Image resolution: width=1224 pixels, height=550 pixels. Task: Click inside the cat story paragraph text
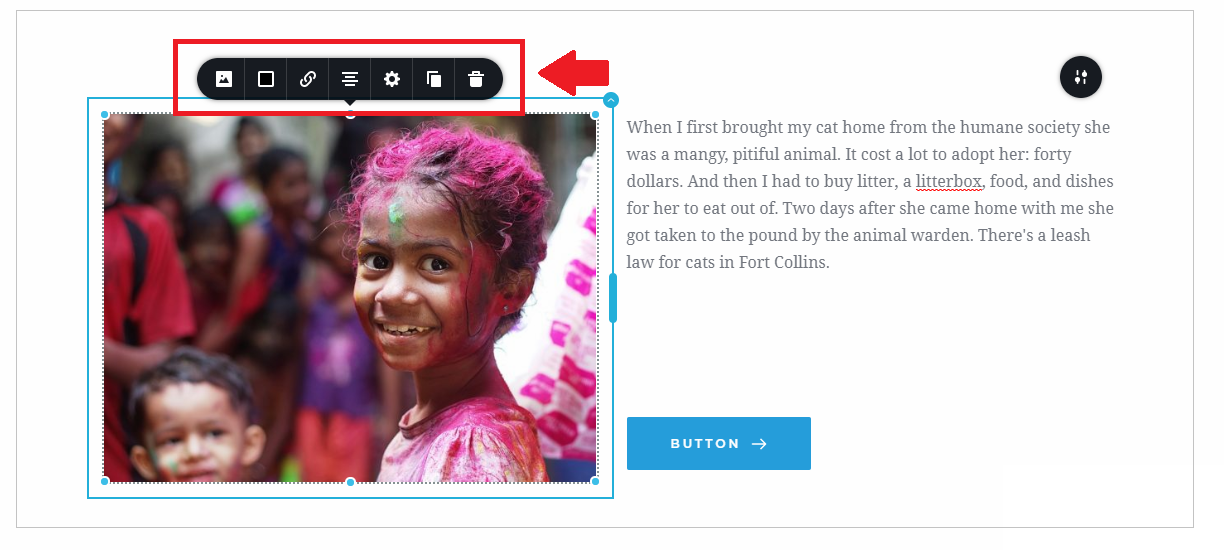tap(870, 195)
